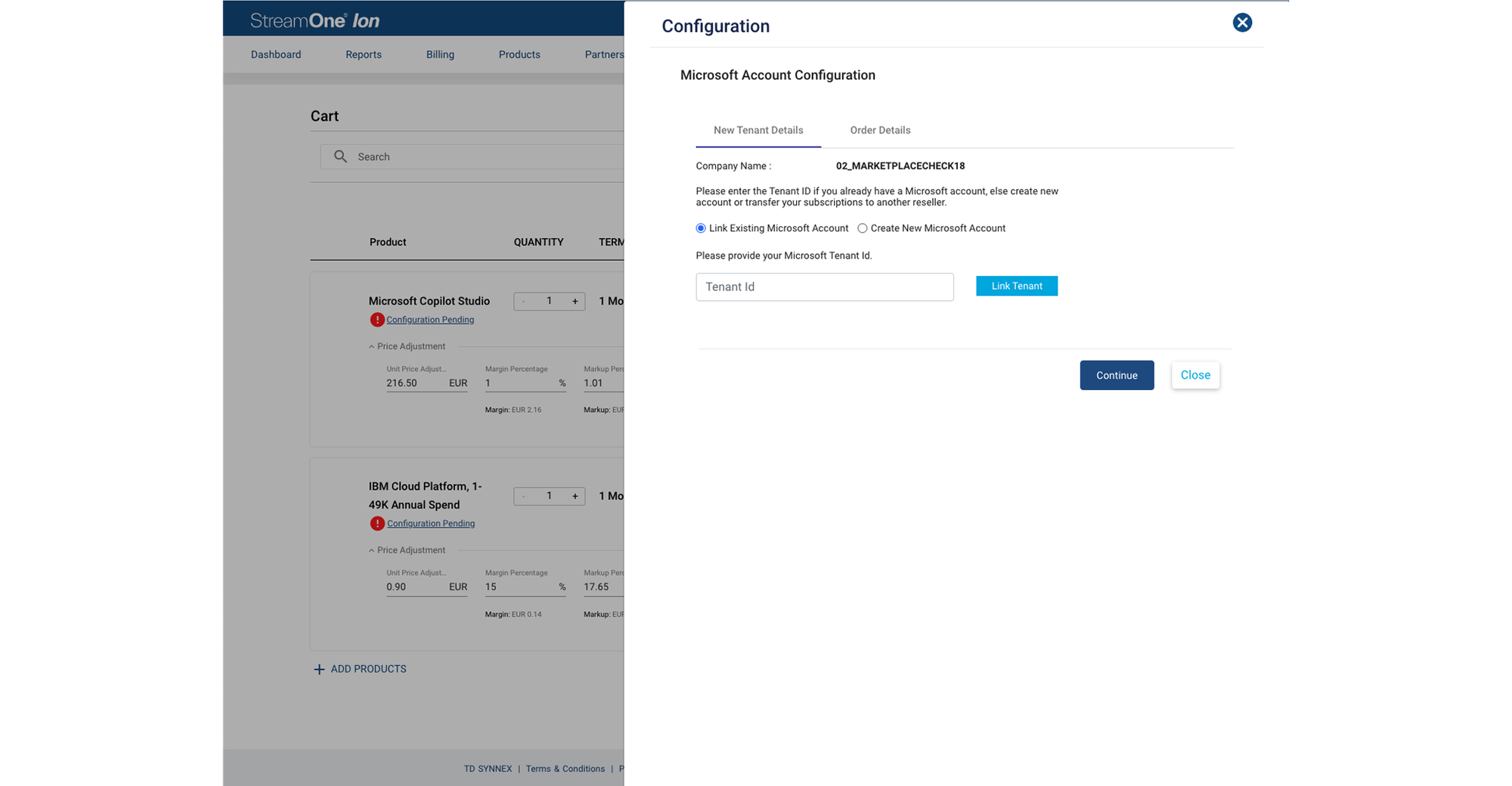Click red alert icon under Microsoft Copilot Studio
The image size is (1512, 786).
(377, 320)
